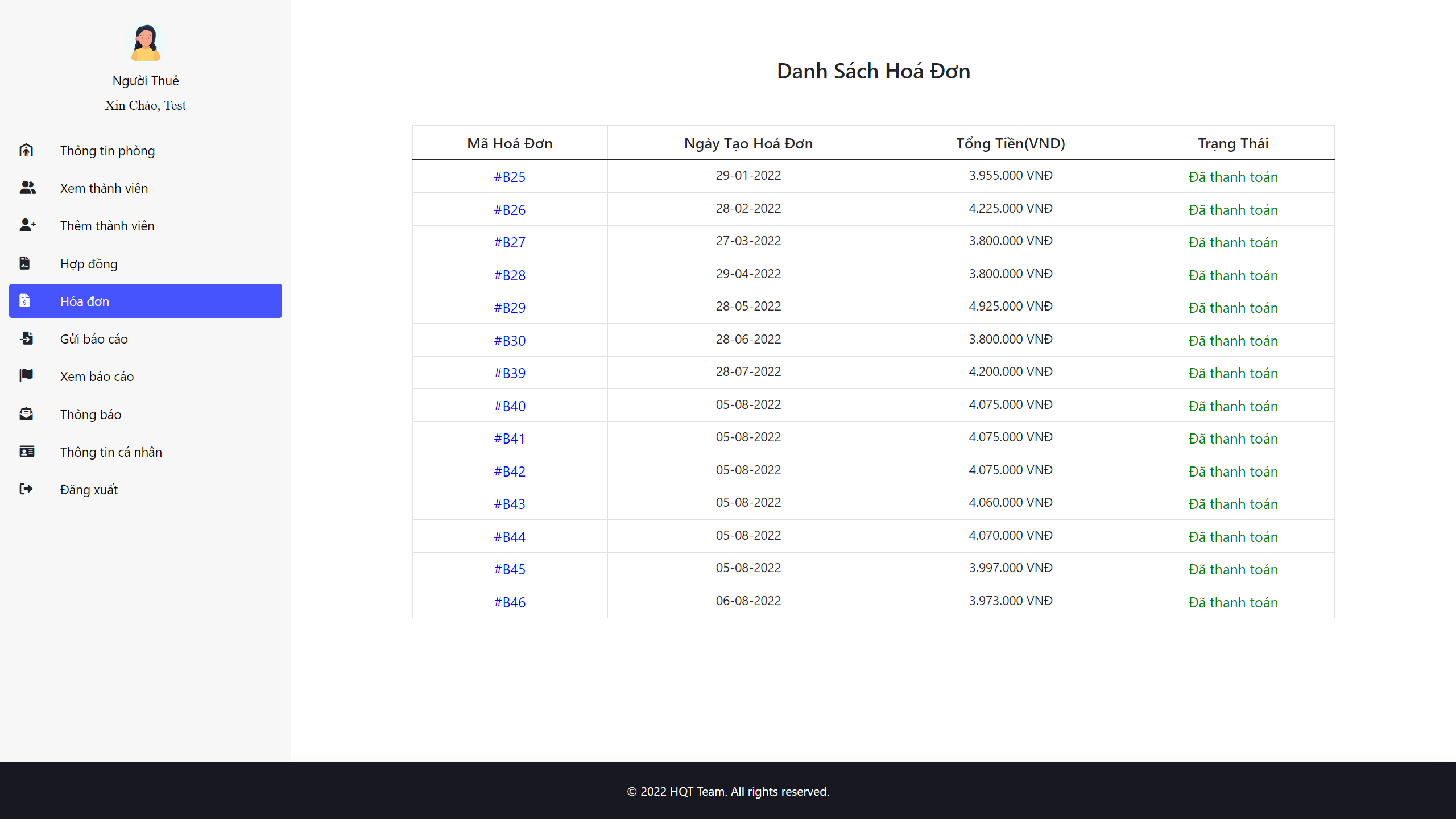Viewport: 1456px width, 819px height.
Task: Select Xem báo cáo in sidebar
Action: 97,377
